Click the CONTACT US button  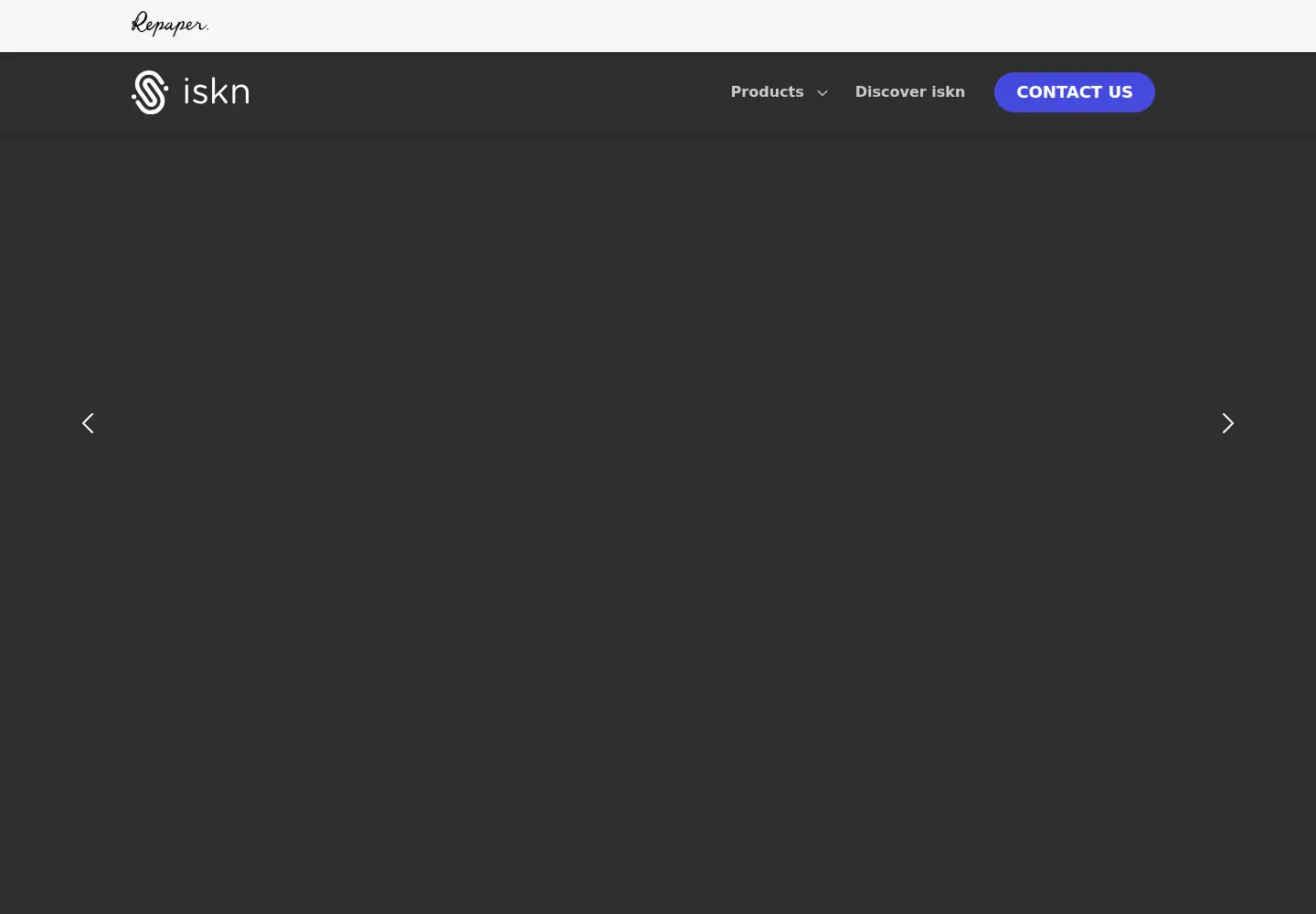click(x=1074, y=92)
